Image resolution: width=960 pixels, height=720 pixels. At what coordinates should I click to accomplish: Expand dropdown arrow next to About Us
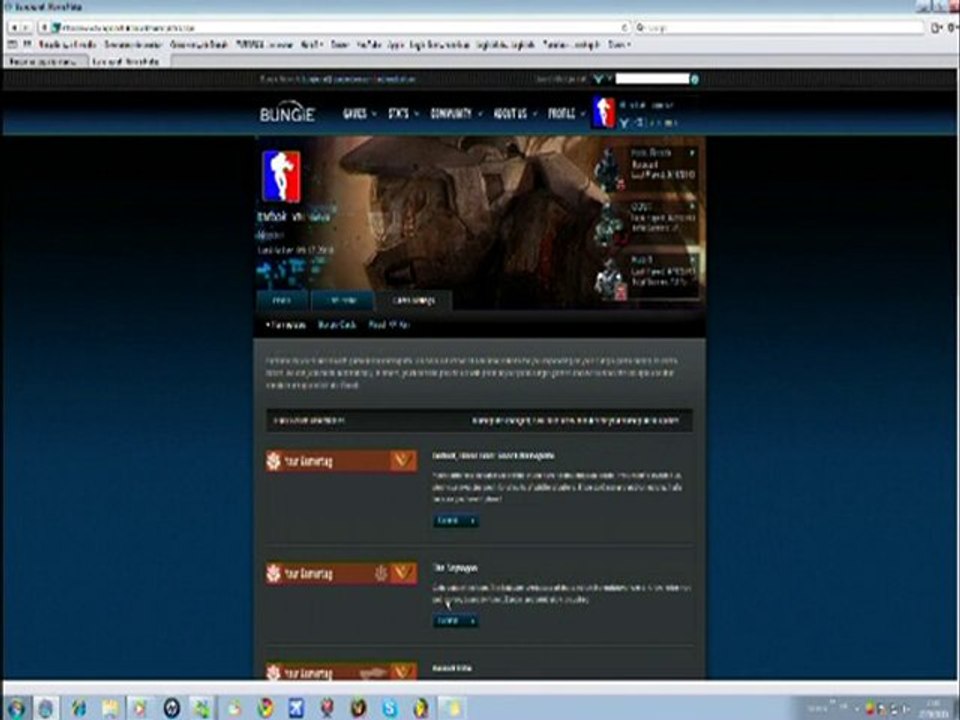[x=534, y=114]
